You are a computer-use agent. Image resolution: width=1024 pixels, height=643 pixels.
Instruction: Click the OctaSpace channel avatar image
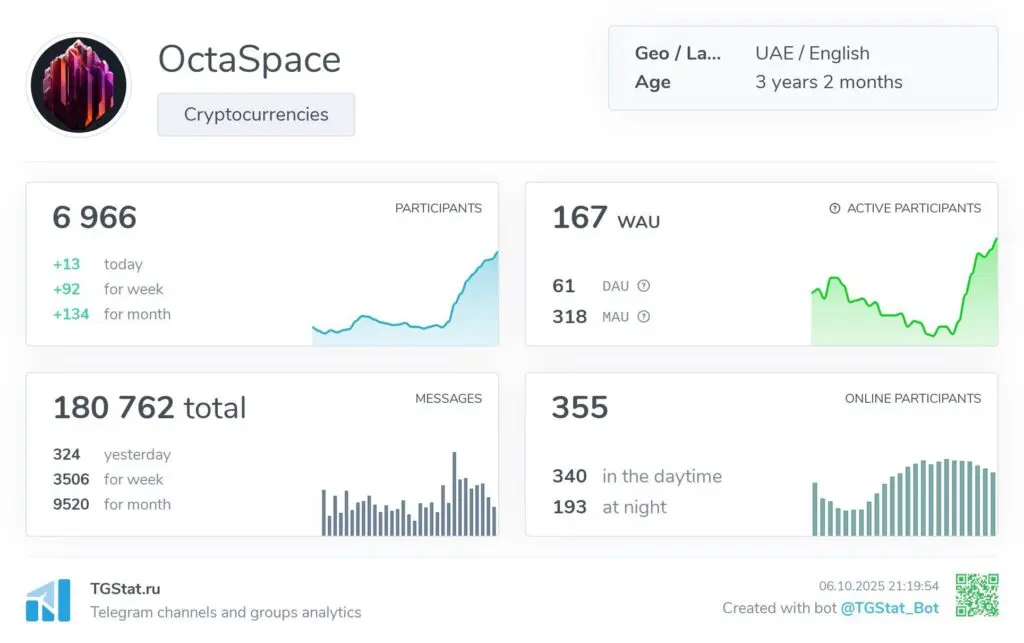[79, 85]
